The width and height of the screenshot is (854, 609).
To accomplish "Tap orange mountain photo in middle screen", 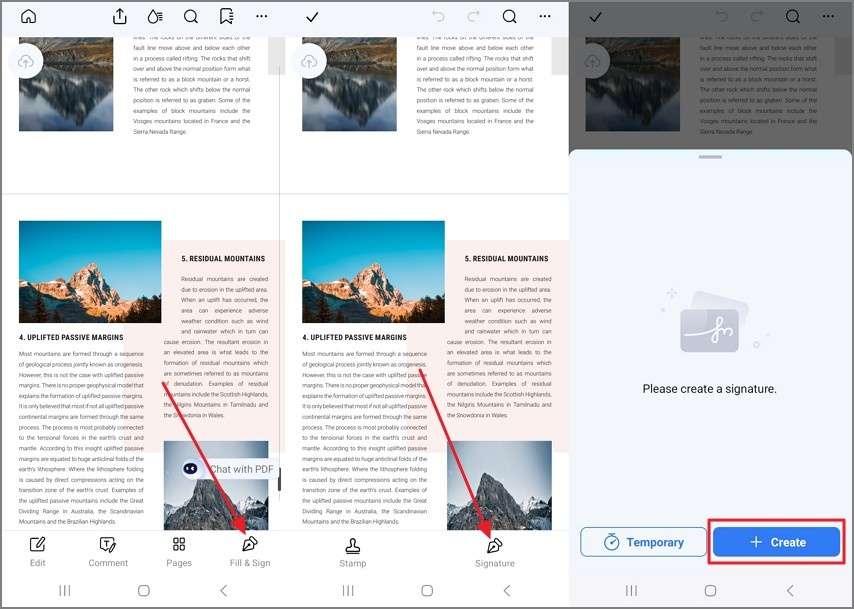I will click(x=373, y=272).
